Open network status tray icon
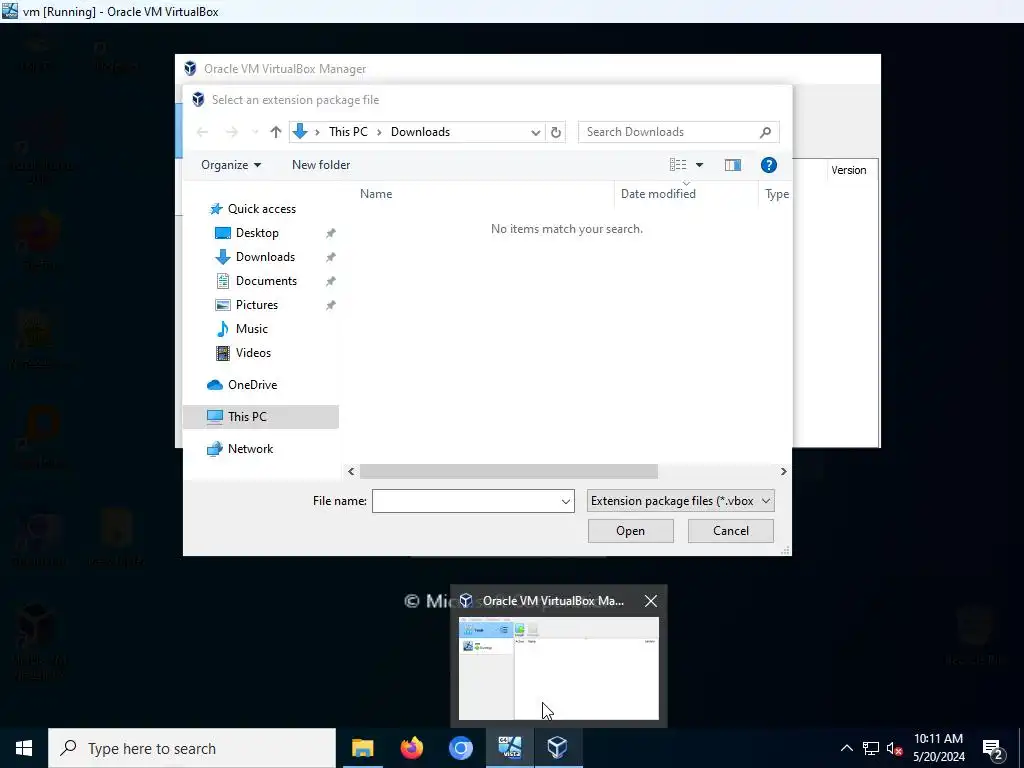Image resolution: width=1024 pixels, height=768 pixels. pyautogui.click(x=871, y=748)
